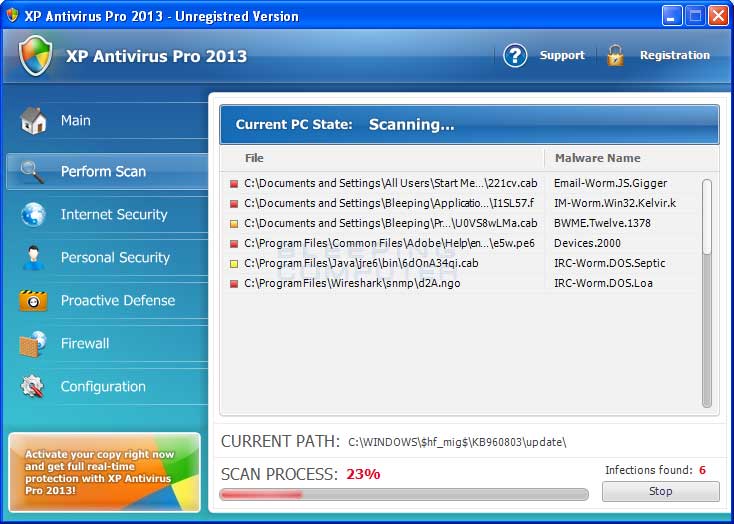Click the Internet Security globe icon
This screenshot has width=734, height=524.
coord(33,215)
